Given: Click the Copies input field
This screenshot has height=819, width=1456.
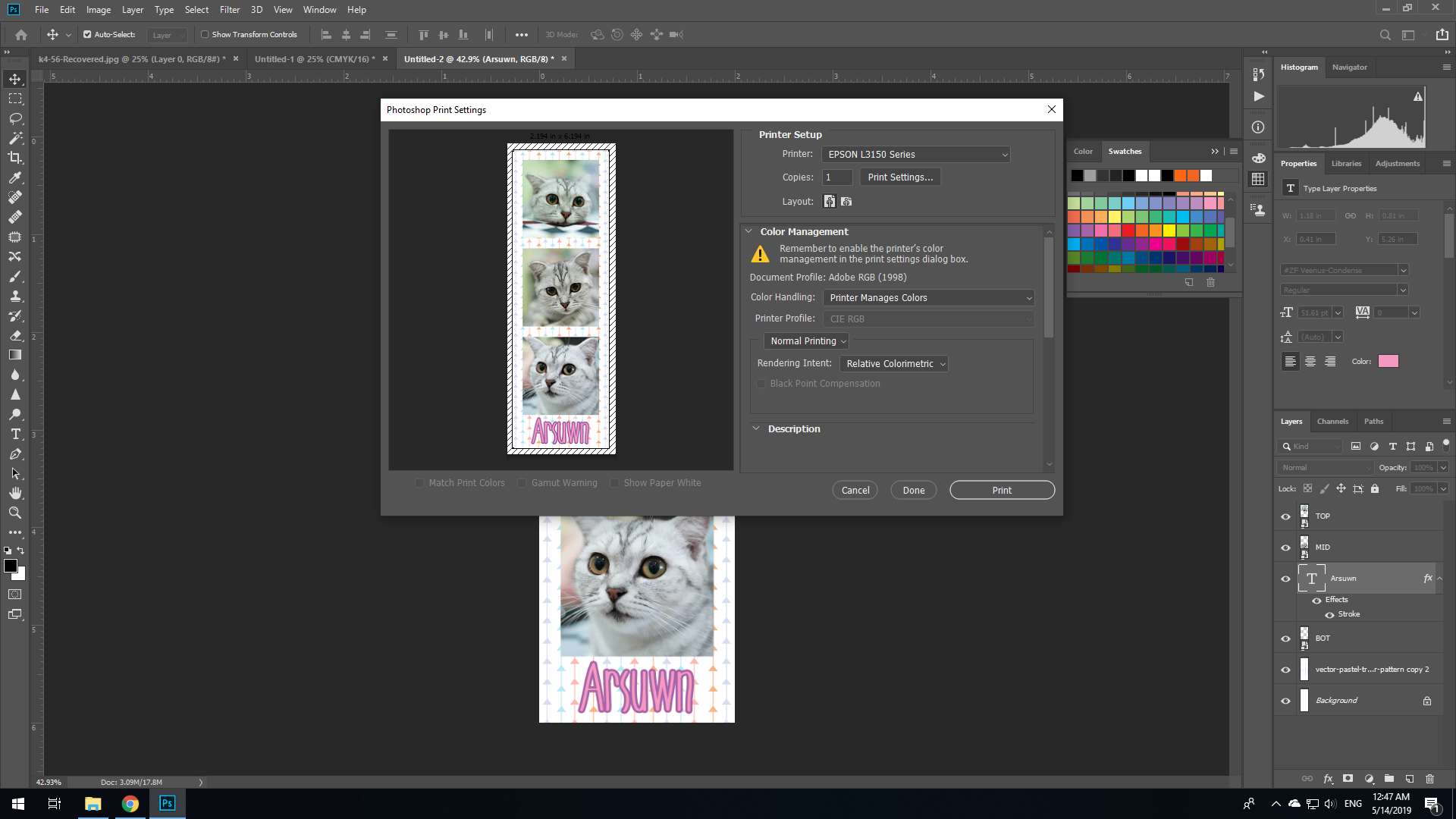Looking at the screenshot, I should 837,177.
